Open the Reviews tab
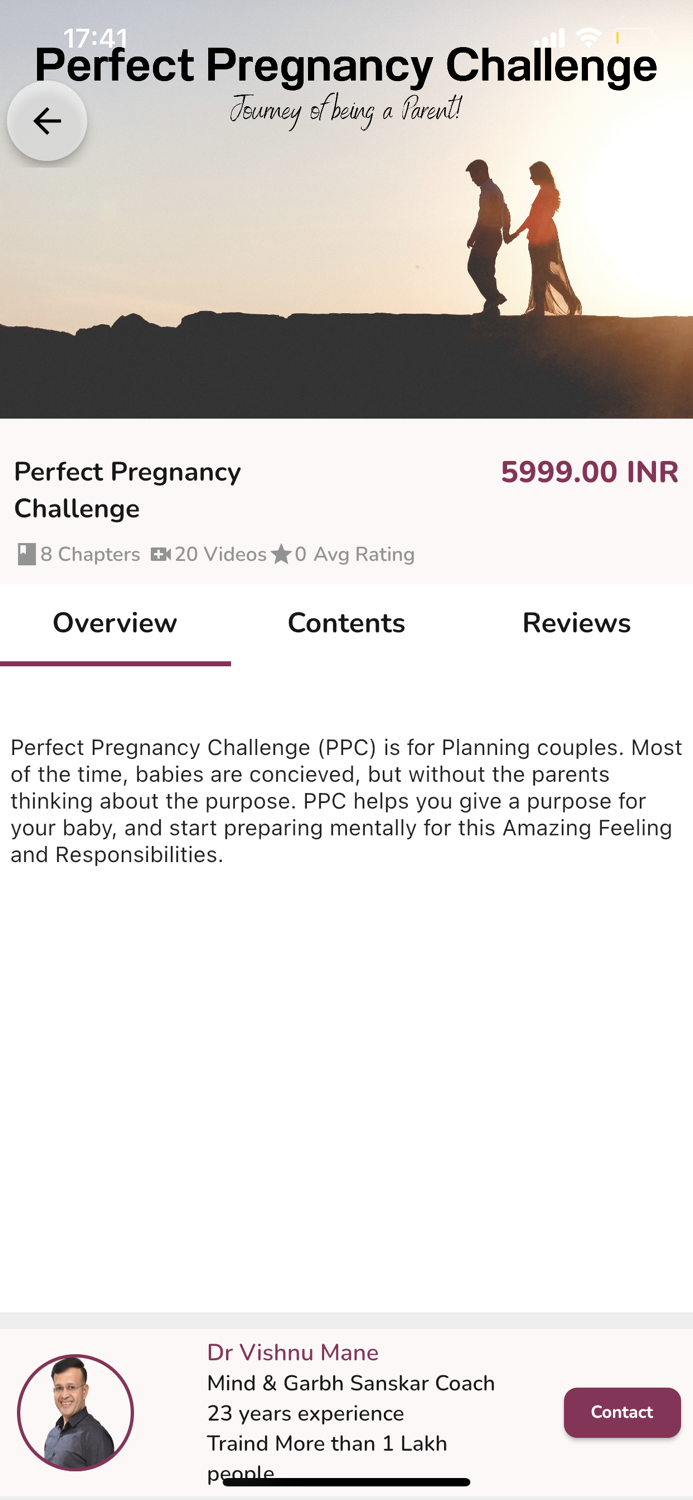Image resolution: width=693 pixels, height=1500 pixels. (x=576, y=622)
